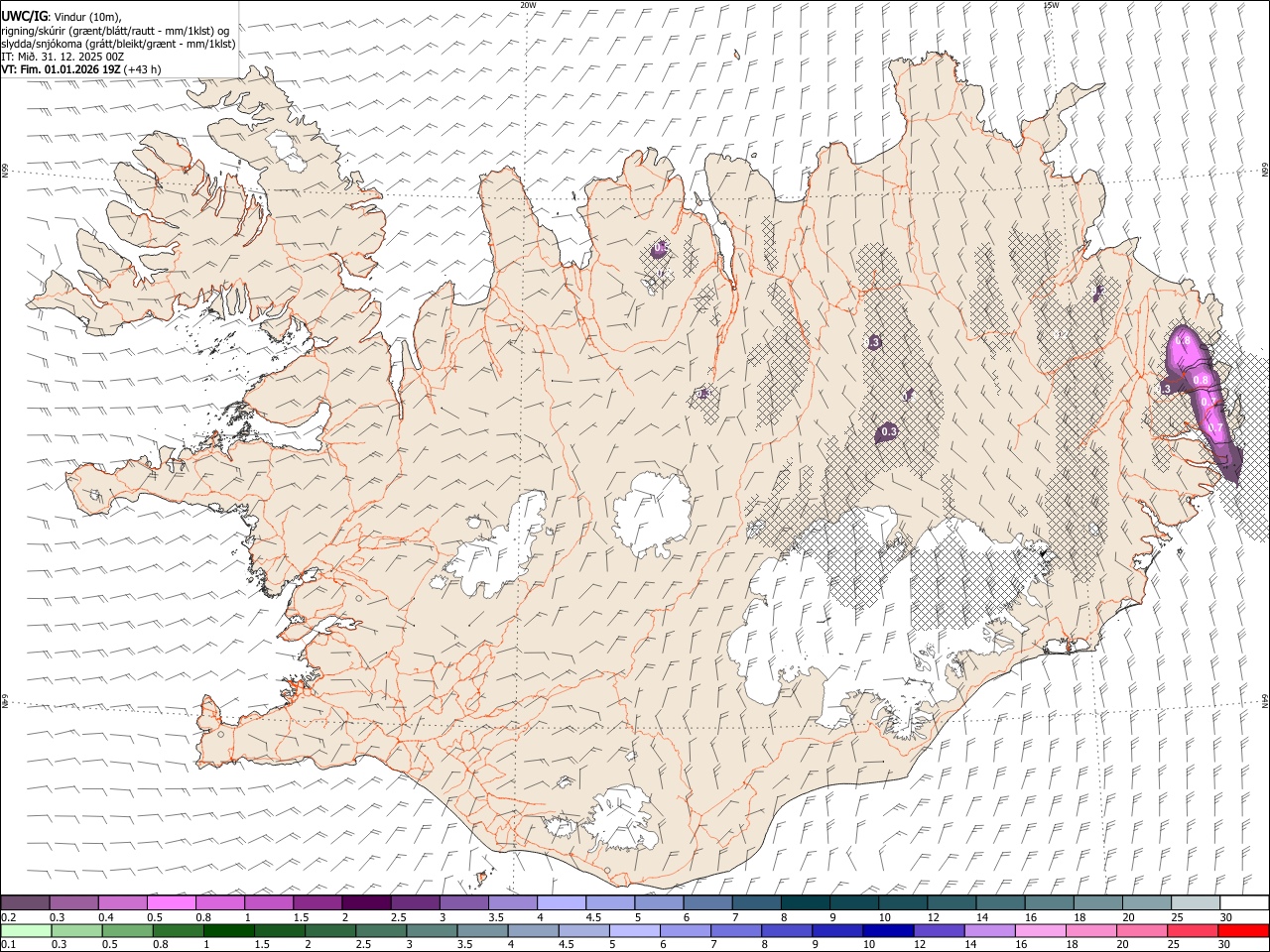Click the "25" label in lower legend row
This screenshot has height=952, width=1270.
click(x=1173, y=945)
